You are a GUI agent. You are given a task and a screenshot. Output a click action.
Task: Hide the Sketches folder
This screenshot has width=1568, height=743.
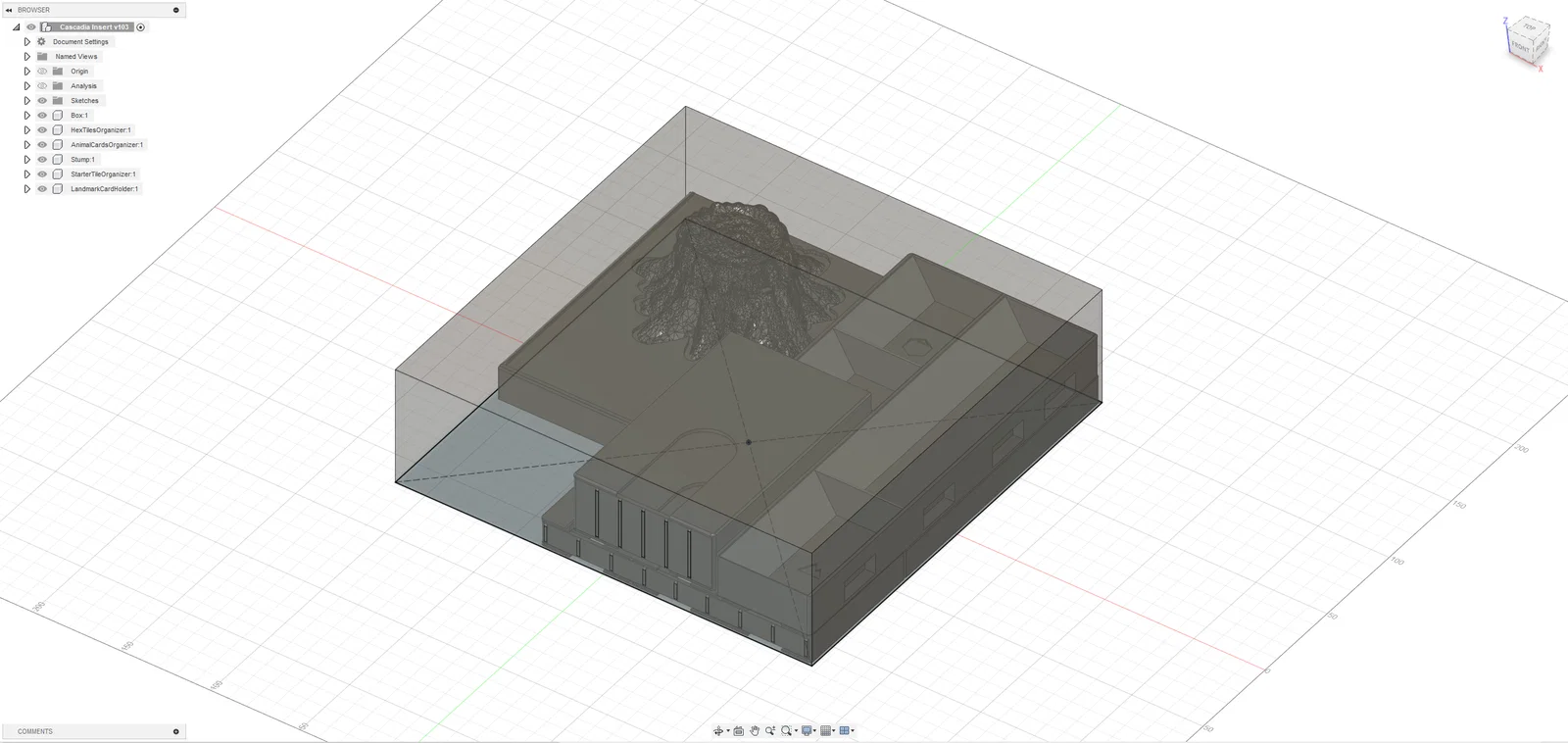point(42,101)
